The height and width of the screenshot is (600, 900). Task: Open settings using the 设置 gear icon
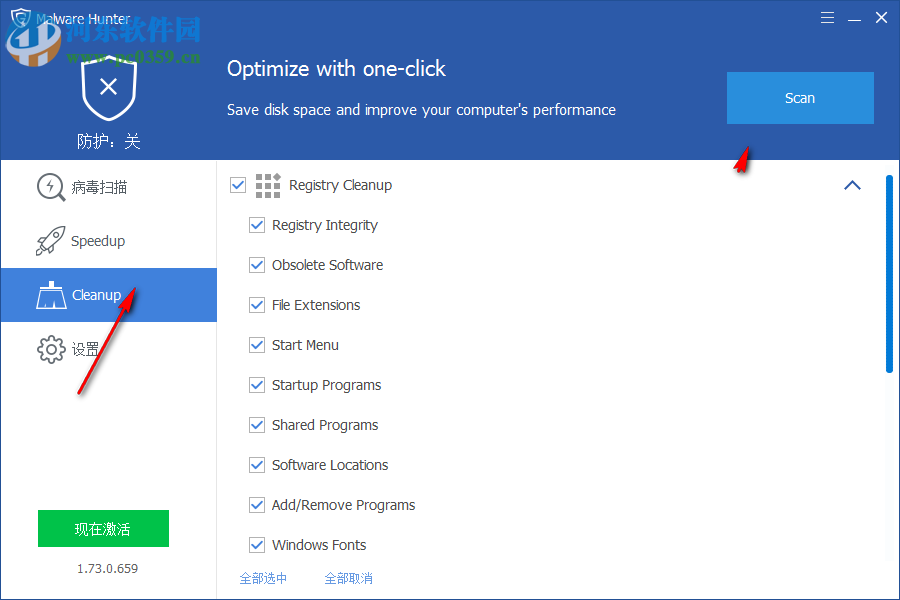click(51, 348)
